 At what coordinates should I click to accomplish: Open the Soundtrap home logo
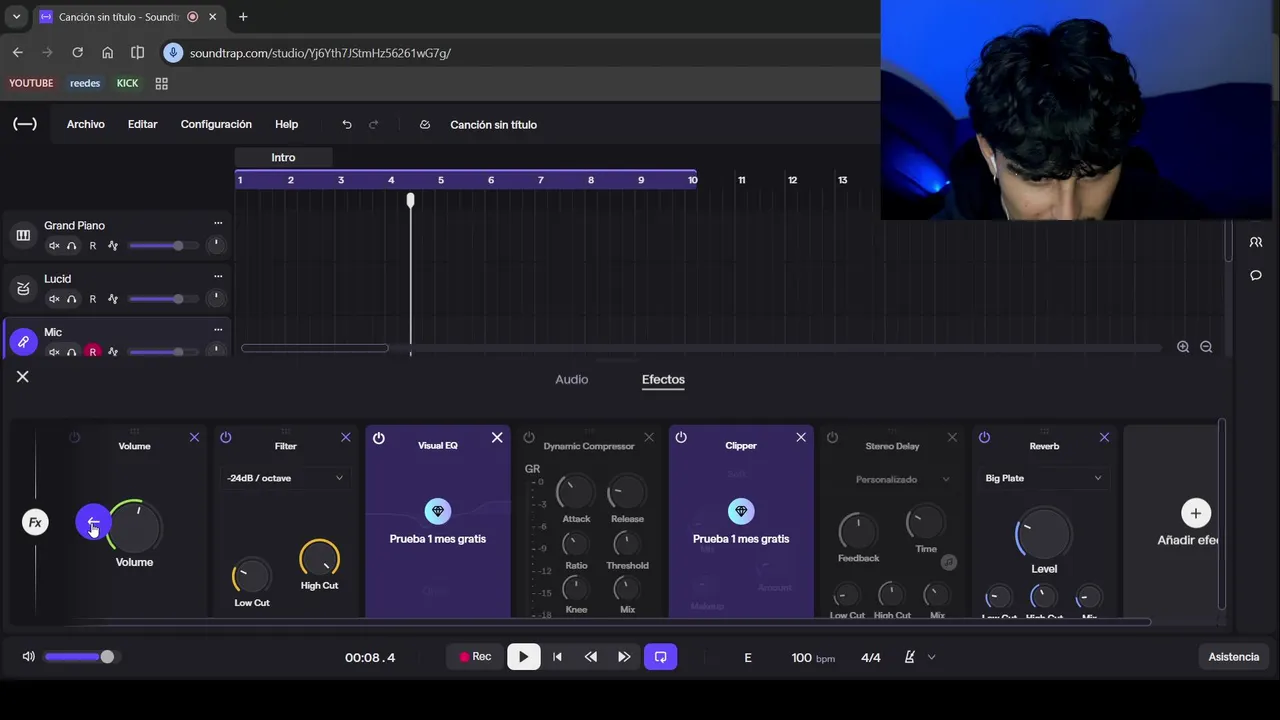(25, 124)
